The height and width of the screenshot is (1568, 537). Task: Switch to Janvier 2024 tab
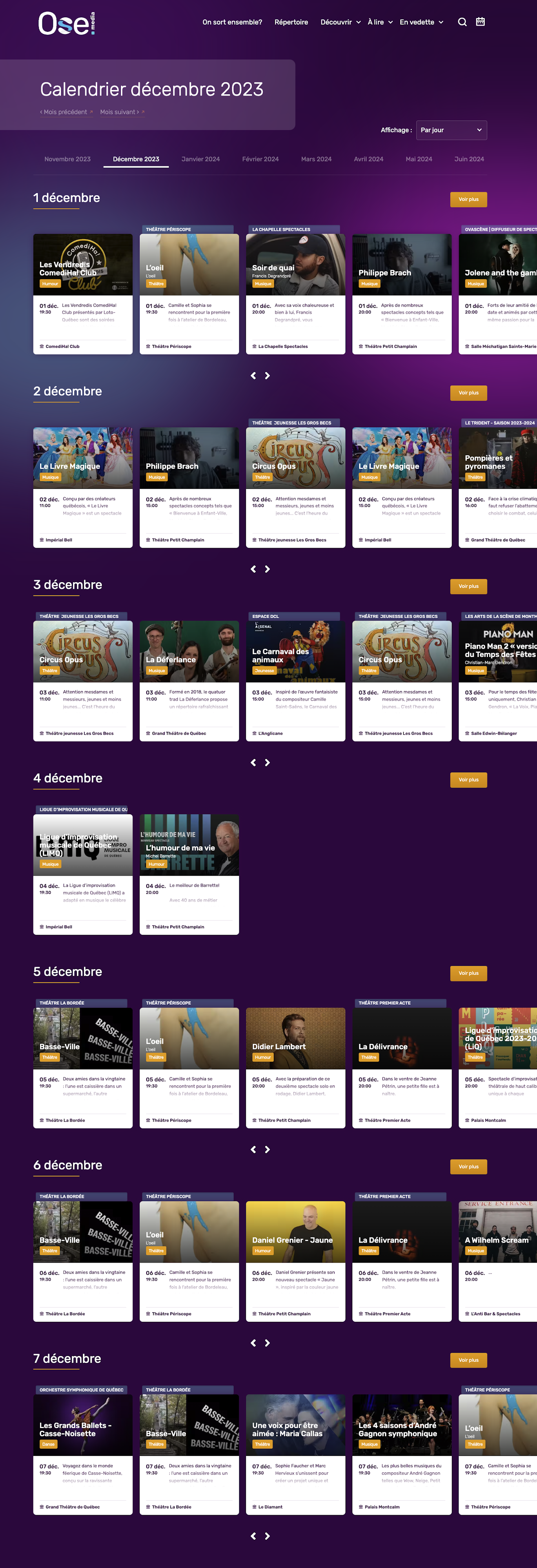coord(200,159)
